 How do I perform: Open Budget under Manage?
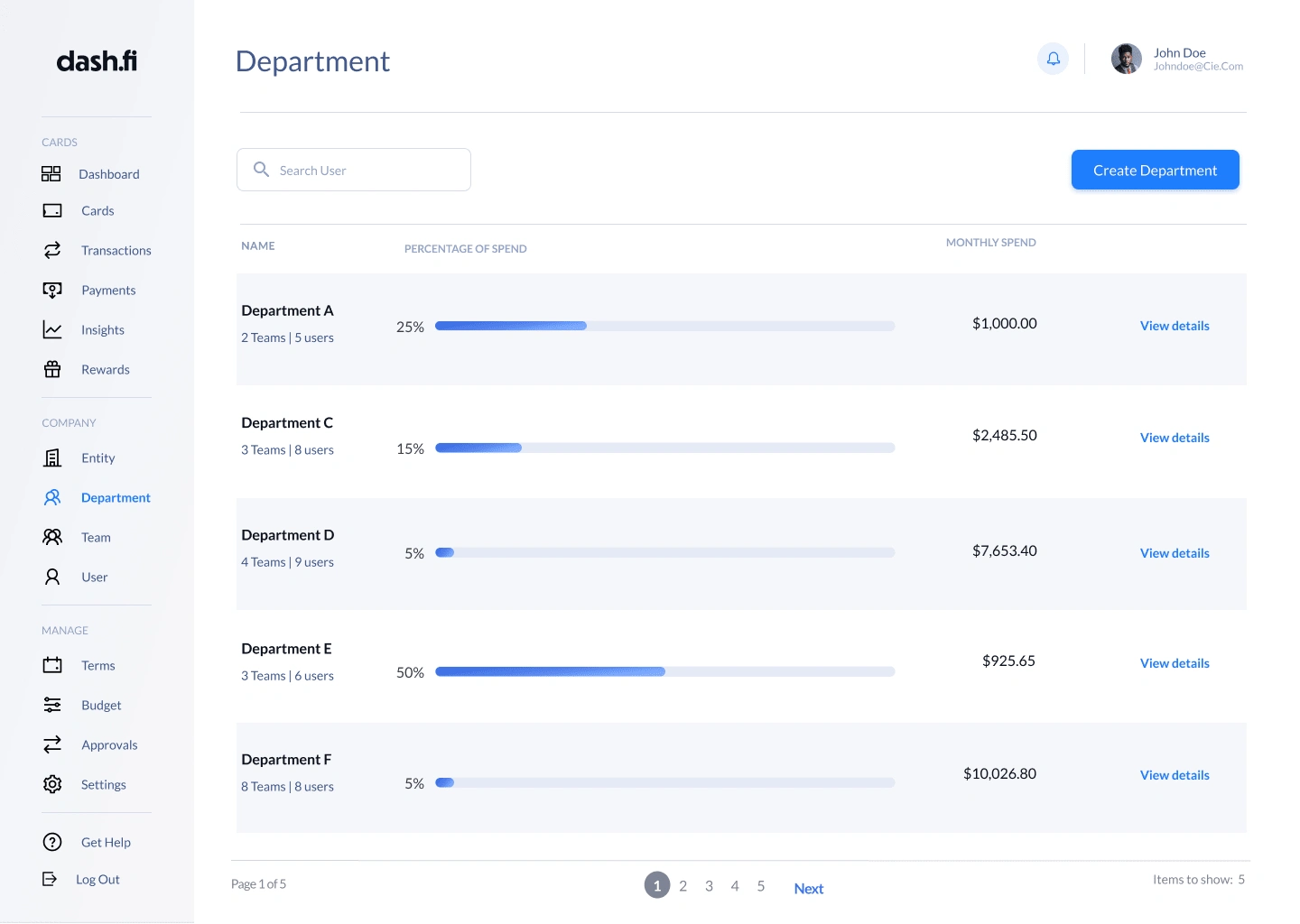[101, 705]
